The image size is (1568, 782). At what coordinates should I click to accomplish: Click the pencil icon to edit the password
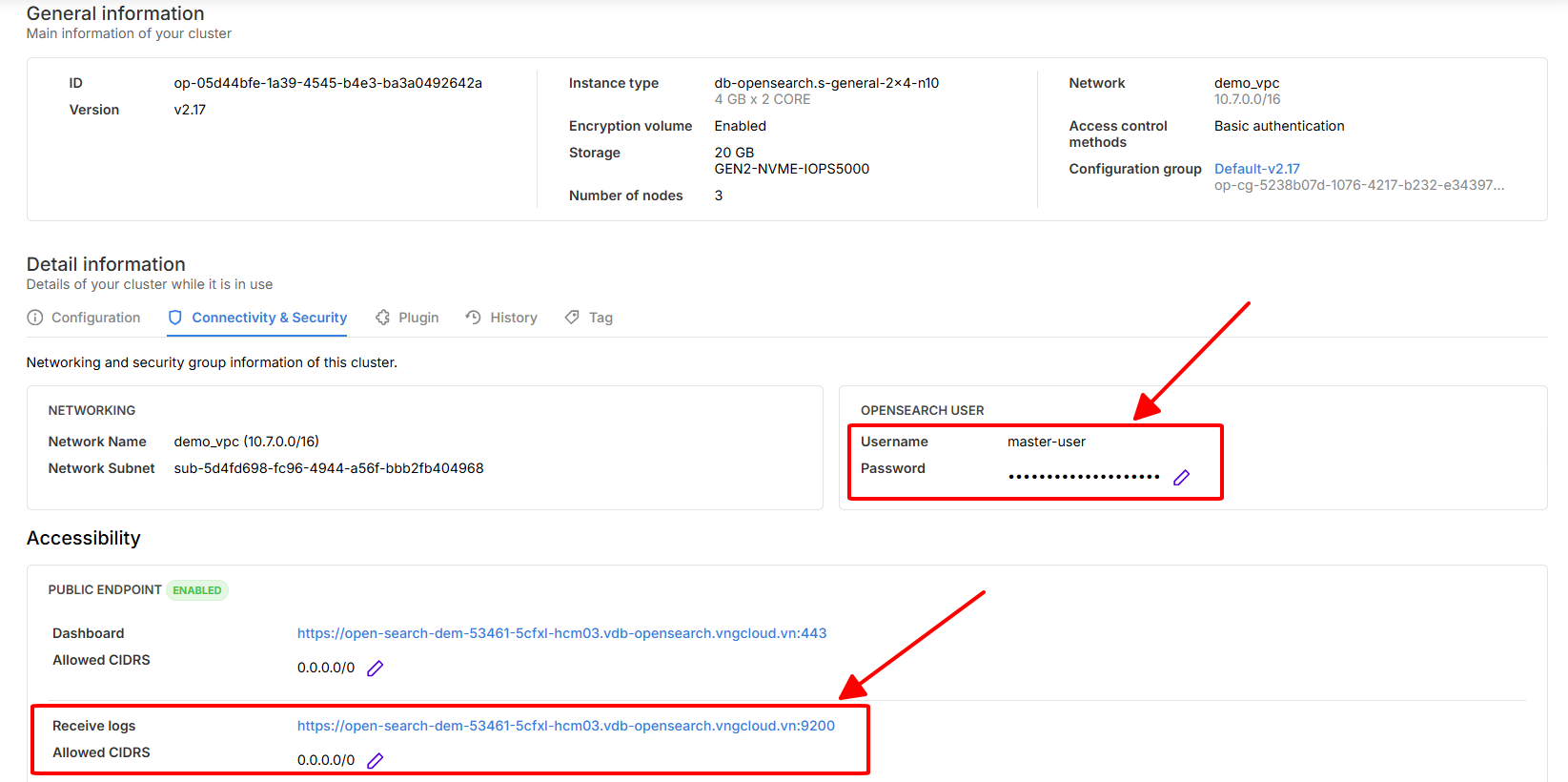tap(1181, 478)
